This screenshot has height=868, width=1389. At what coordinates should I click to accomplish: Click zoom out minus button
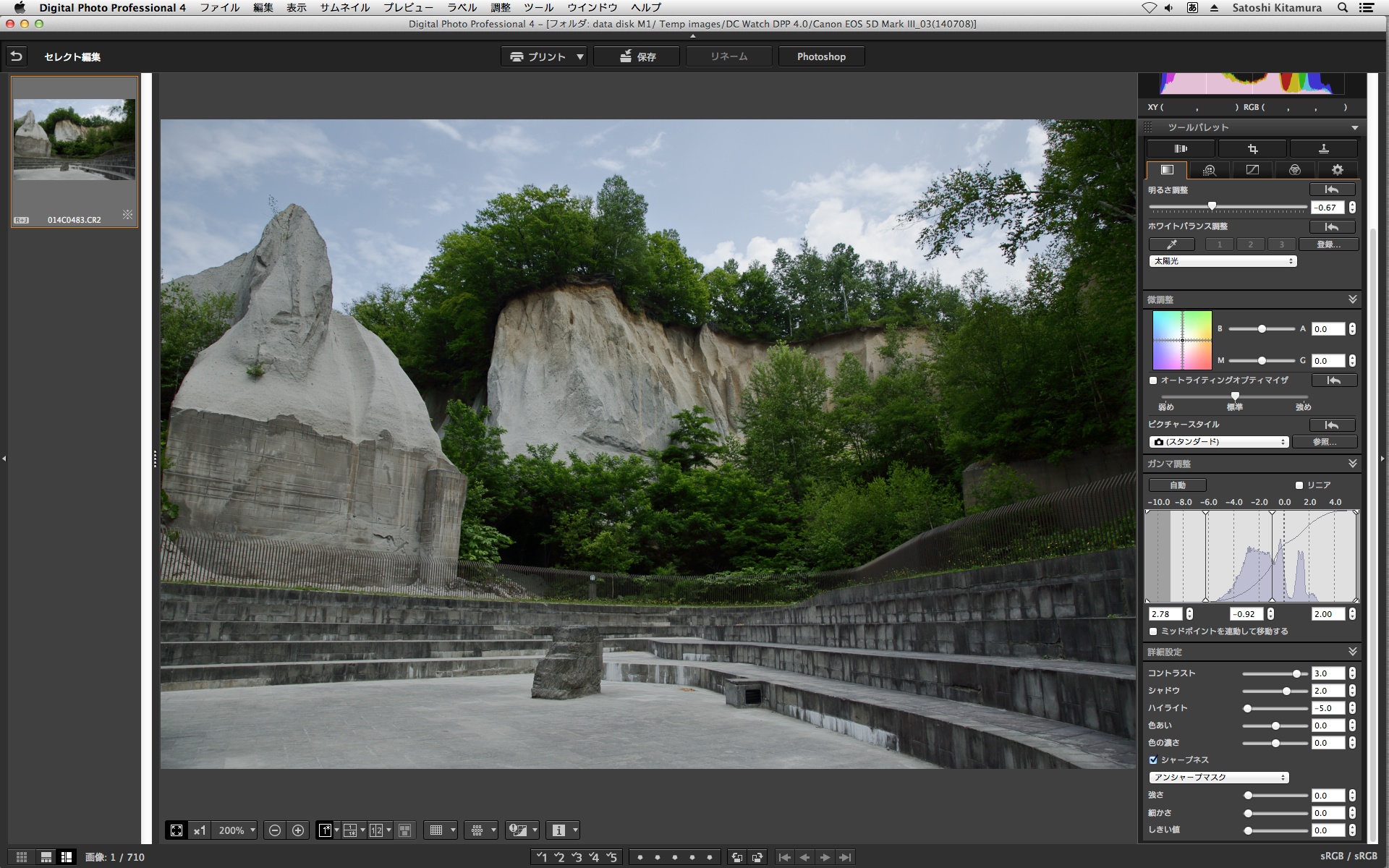275,830
